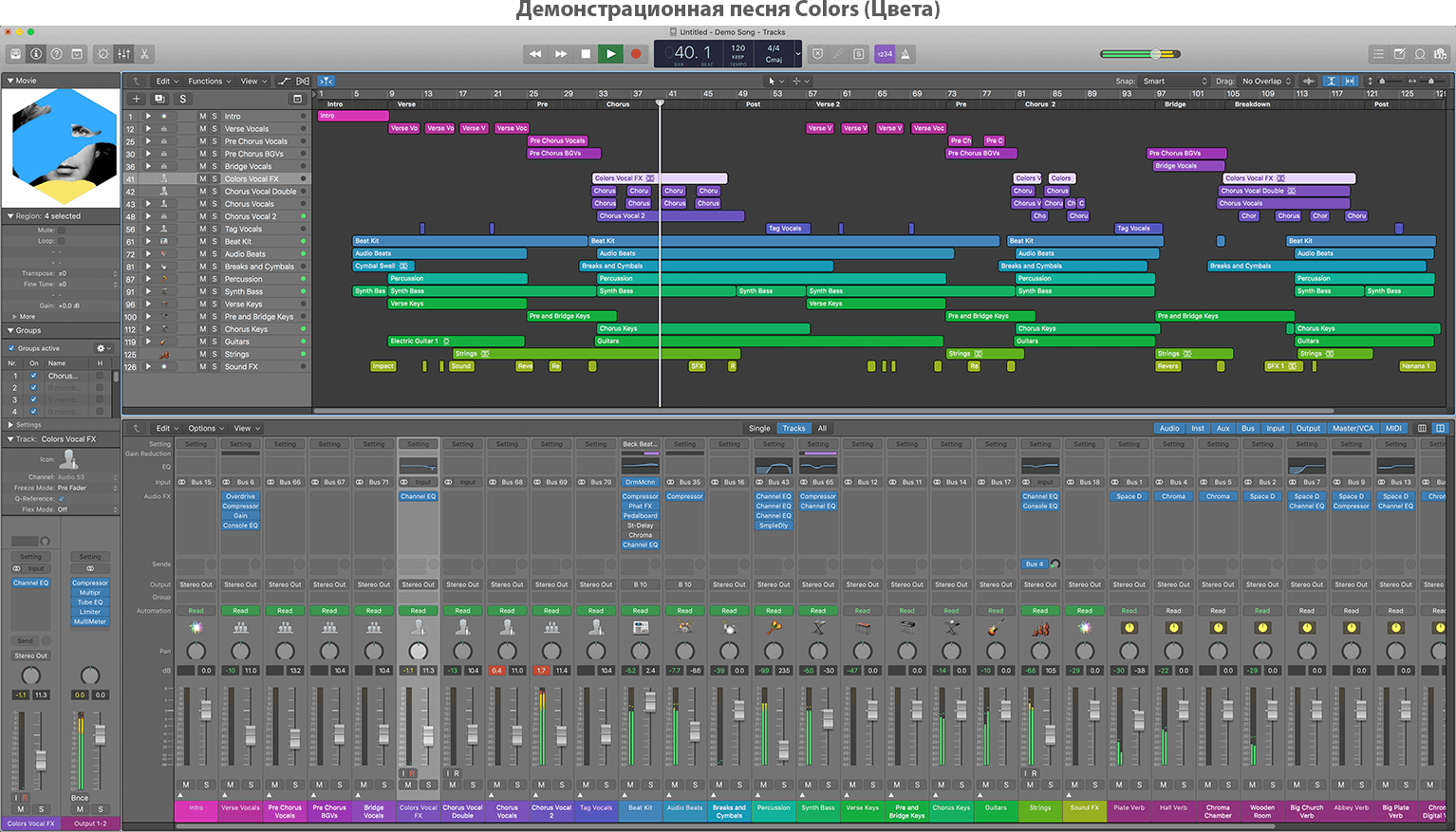Viewport: 1456px width, 832px height.
Task: Open the List Editors button
Action: 1378,54
